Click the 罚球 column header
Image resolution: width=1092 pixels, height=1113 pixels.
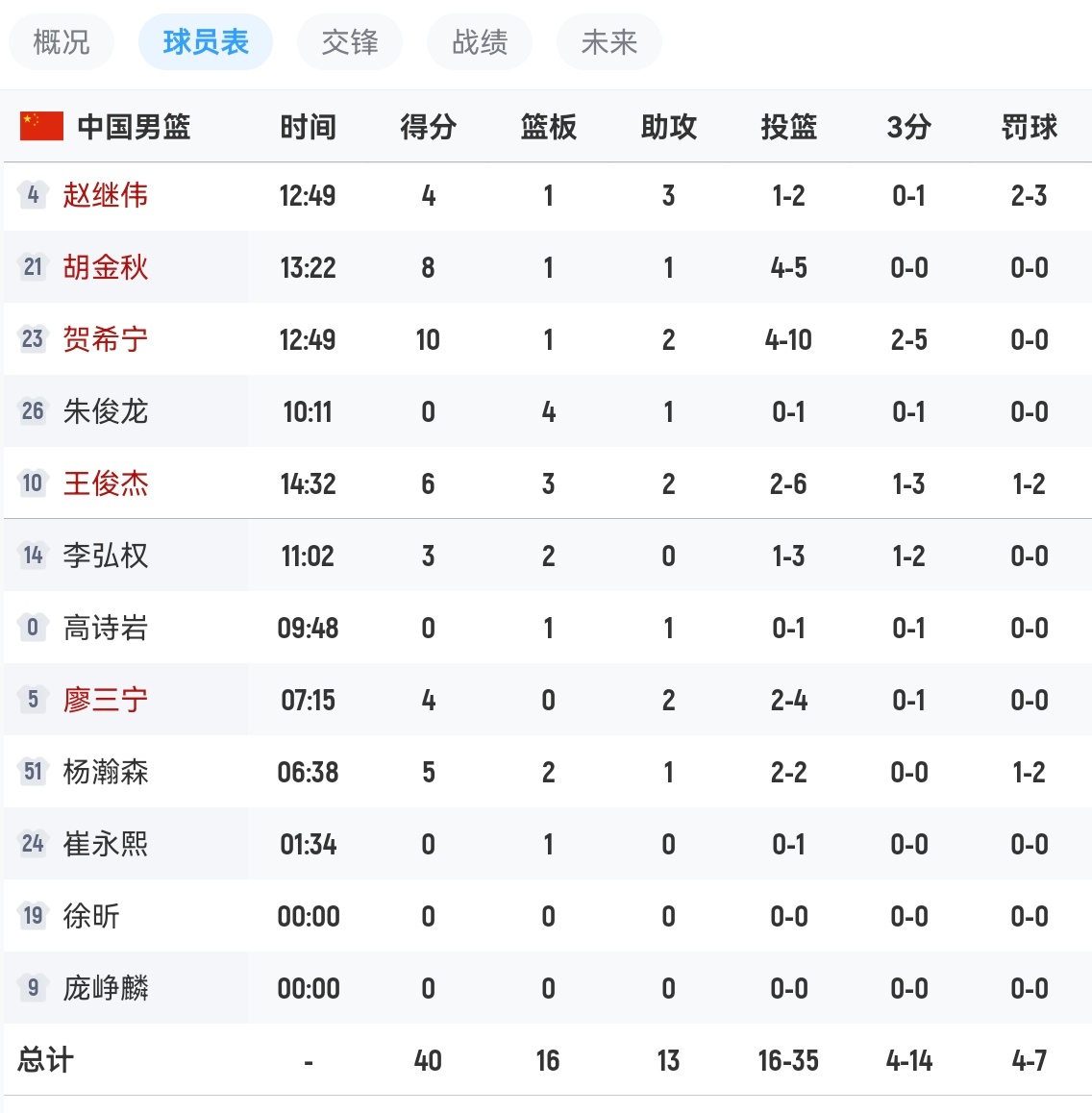[x=1029, y=127]
